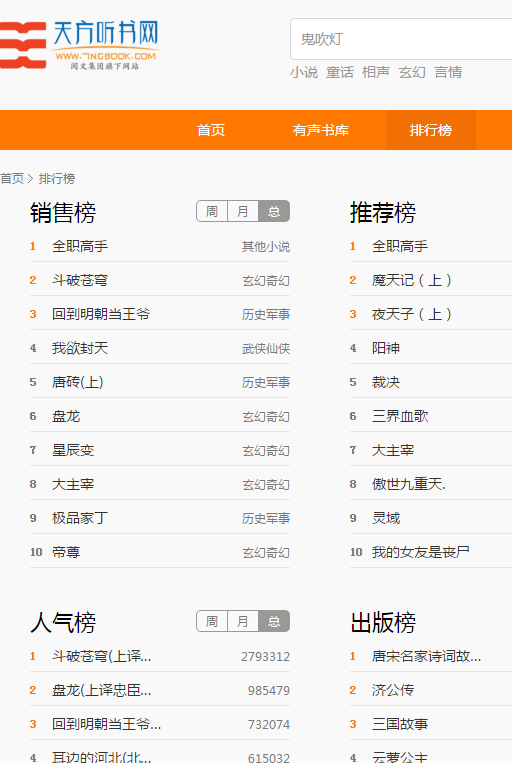Open 魔天记（上） in 推荐榜
Screen dimensions: 512x763
coord(412,280)
